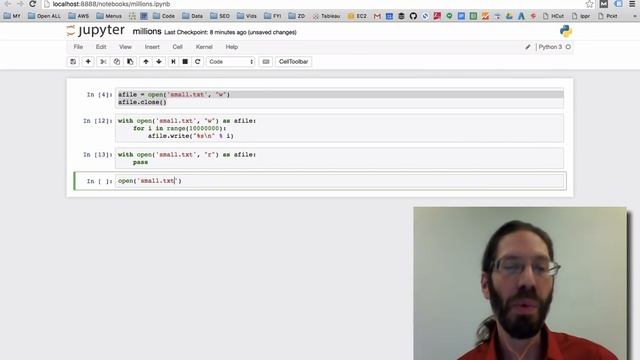Click inside the In [12] code cell

coord(340,128)
